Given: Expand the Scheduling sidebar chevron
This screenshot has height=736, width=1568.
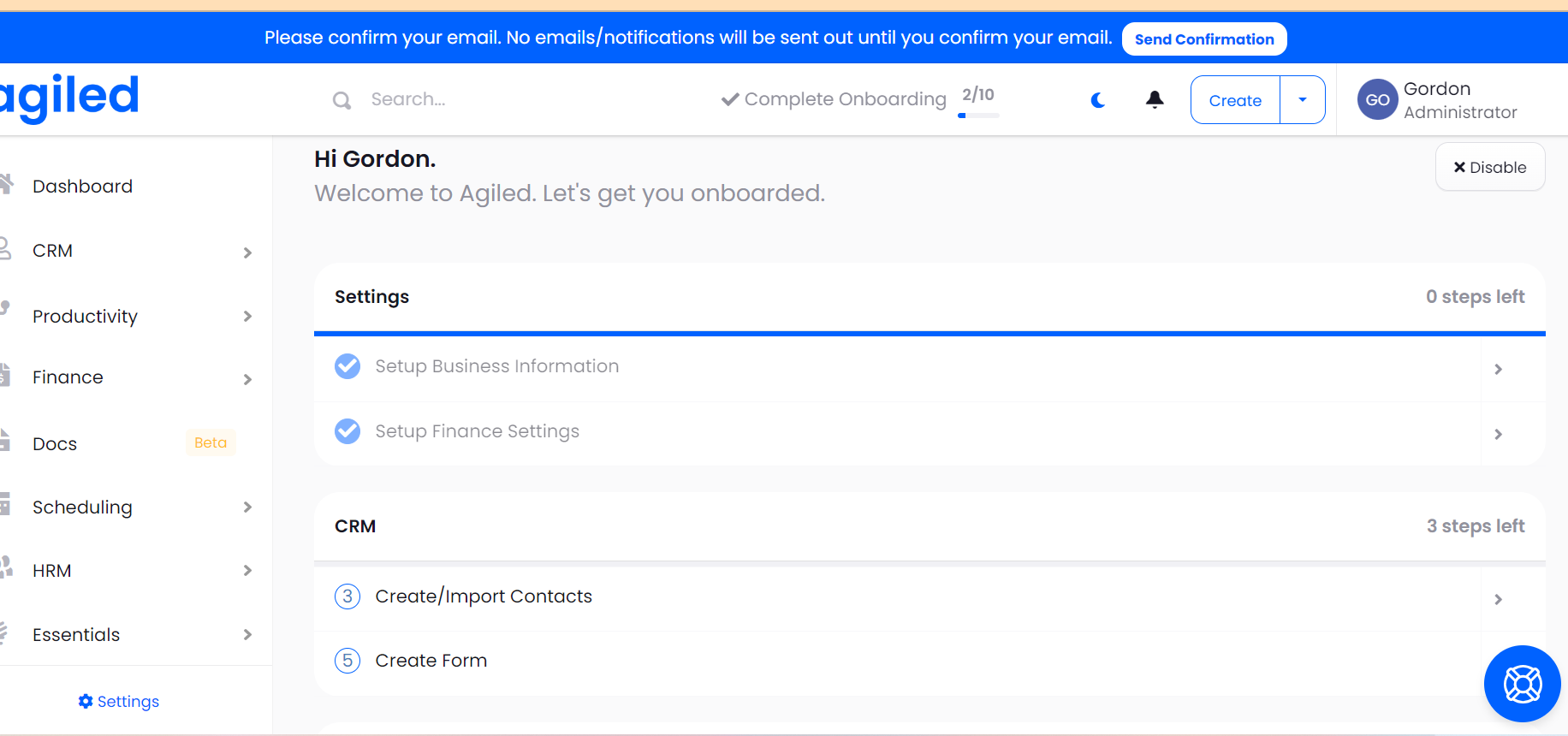Looking at the screenshot, I should coord(247,507).
